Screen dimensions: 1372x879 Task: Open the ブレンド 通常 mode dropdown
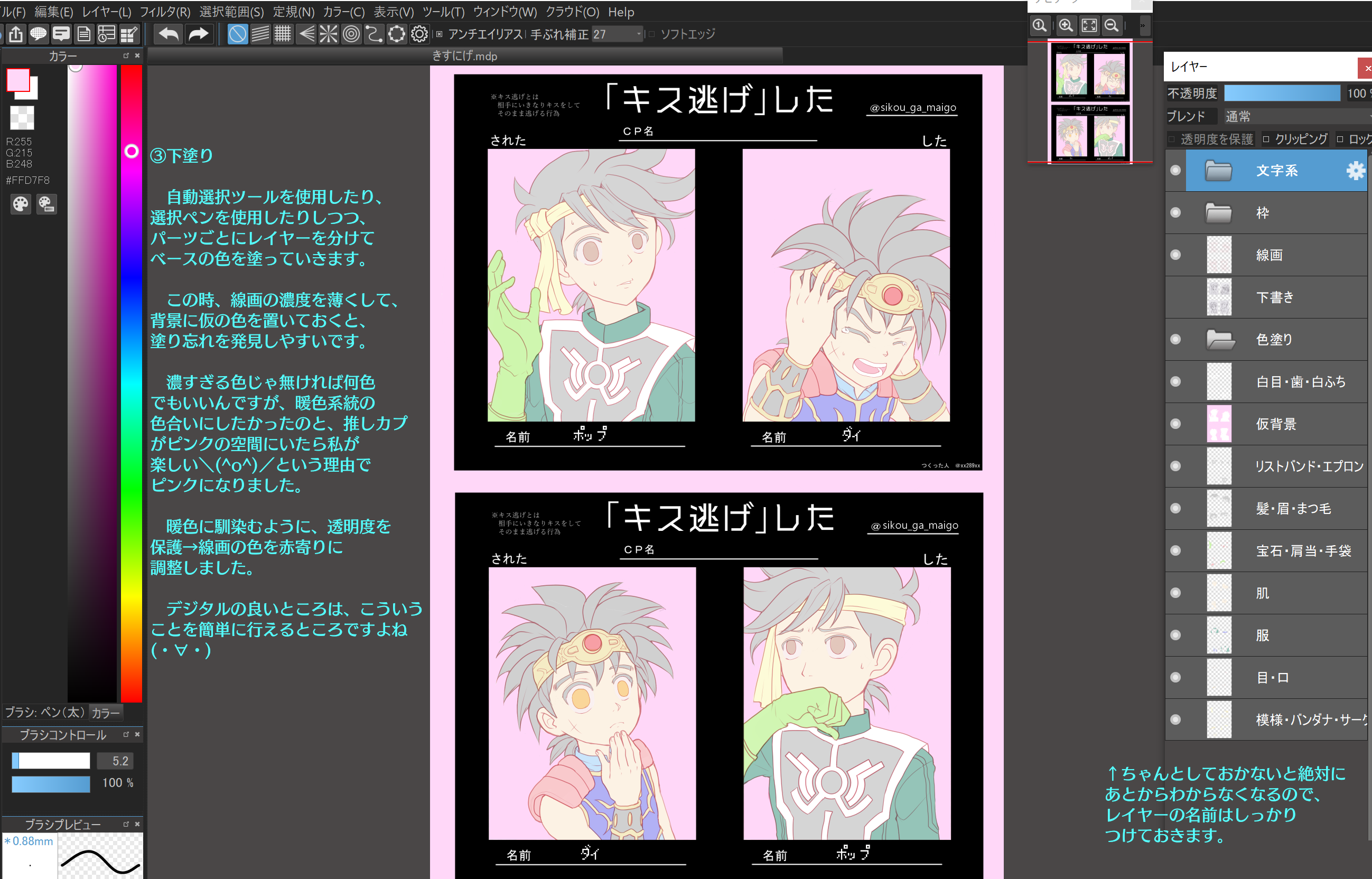click(x=1295, y=116)
